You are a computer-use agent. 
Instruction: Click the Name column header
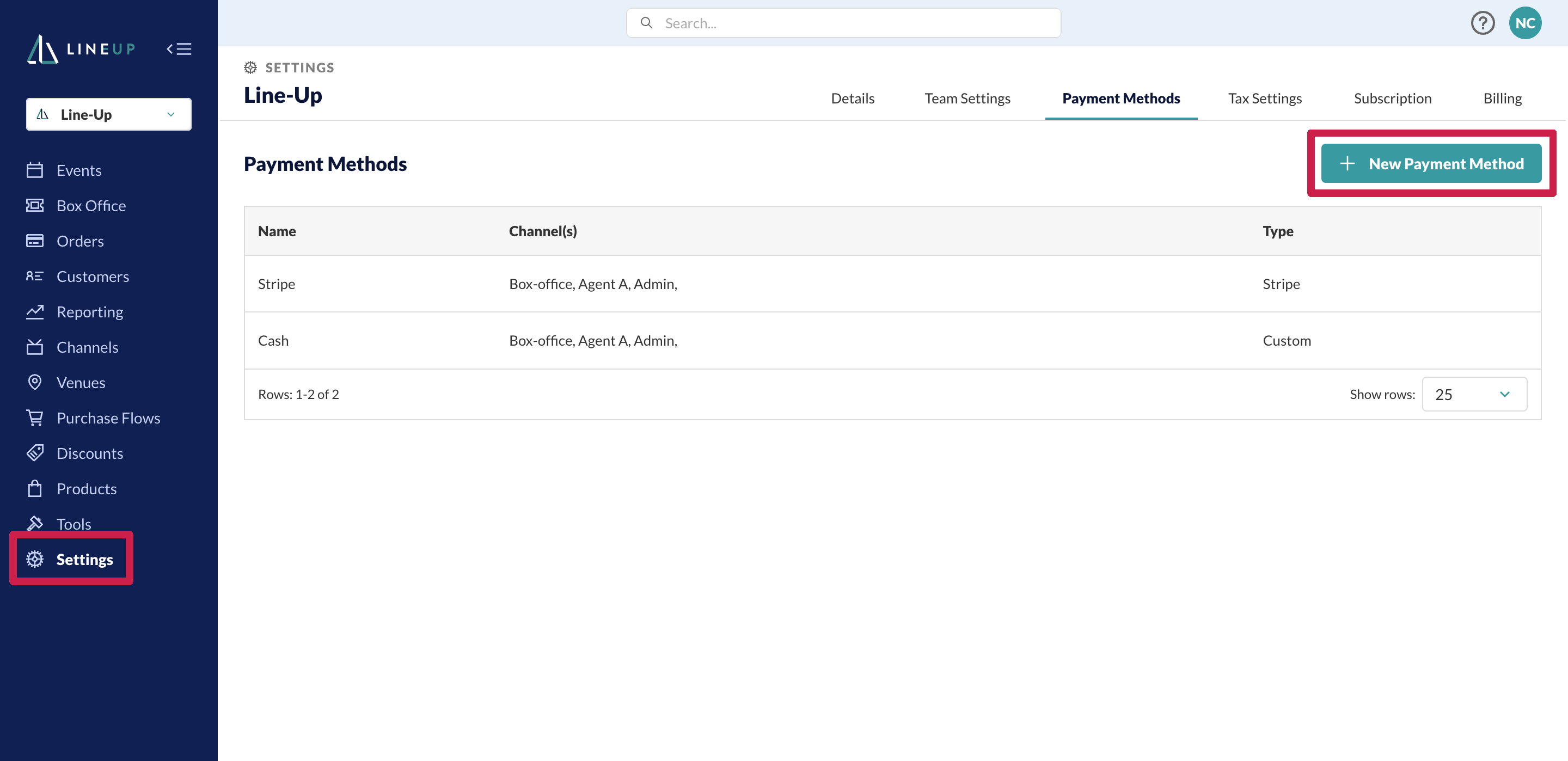[x=277, y=230]
